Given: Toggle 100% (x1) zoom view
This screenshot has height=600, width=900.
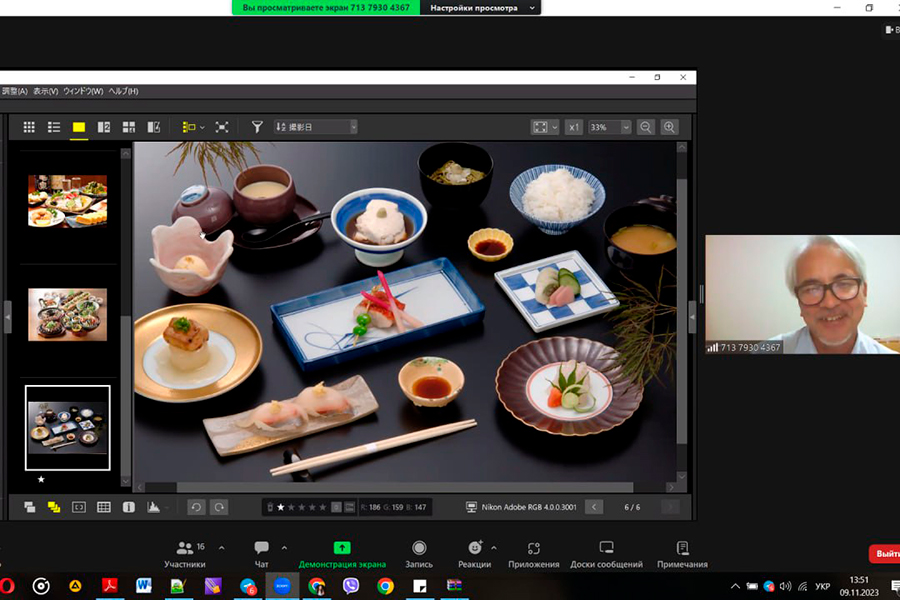Looking at the screenshot, I should point(573,127).
